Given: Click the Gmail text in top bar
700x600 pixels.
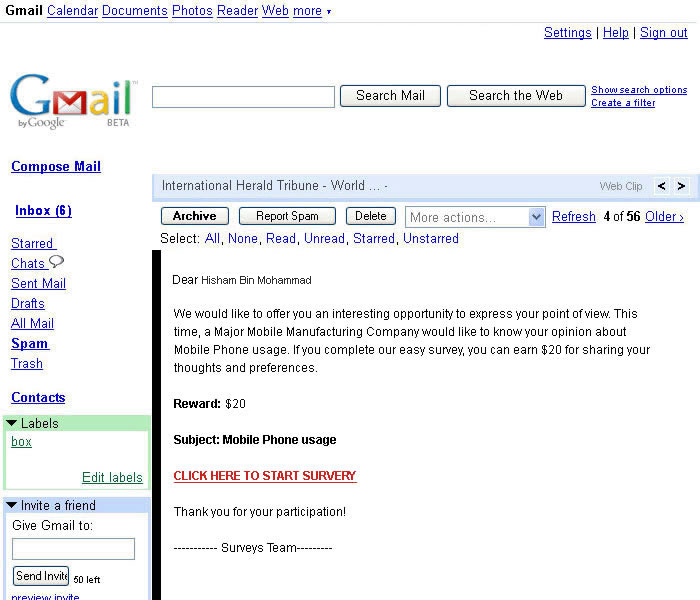Looking at the screenshot, I should [24, 10].
